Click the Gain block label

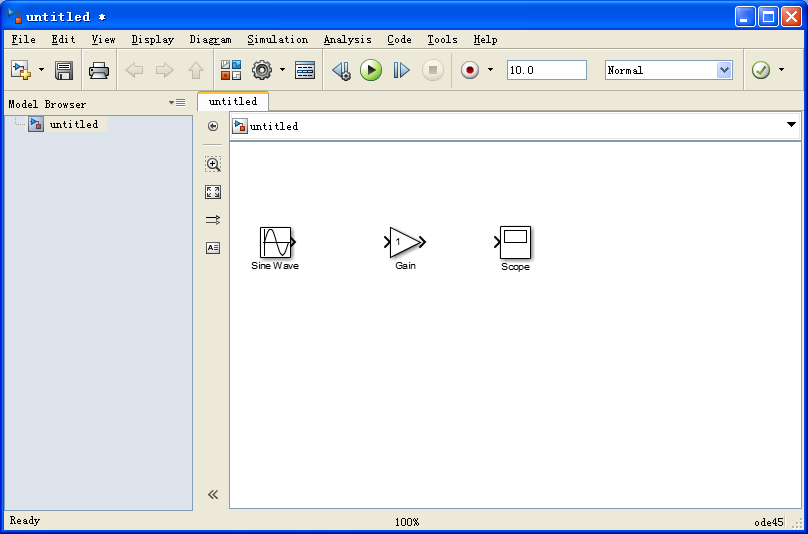point(406,266)
